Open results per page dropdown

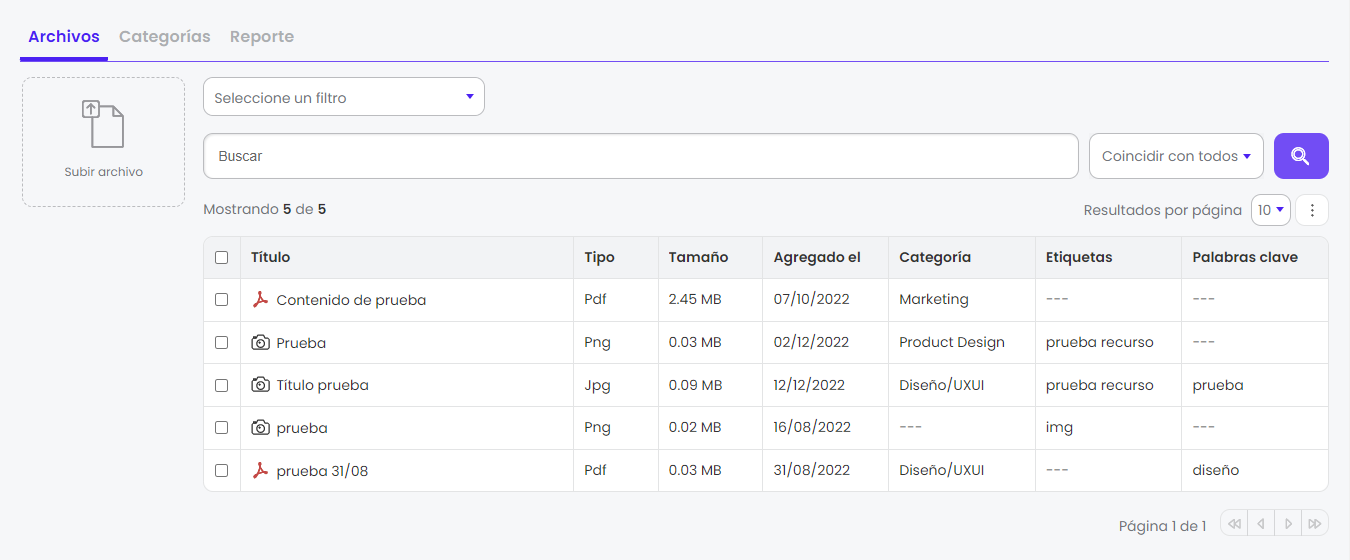(x=1271, y=210)
